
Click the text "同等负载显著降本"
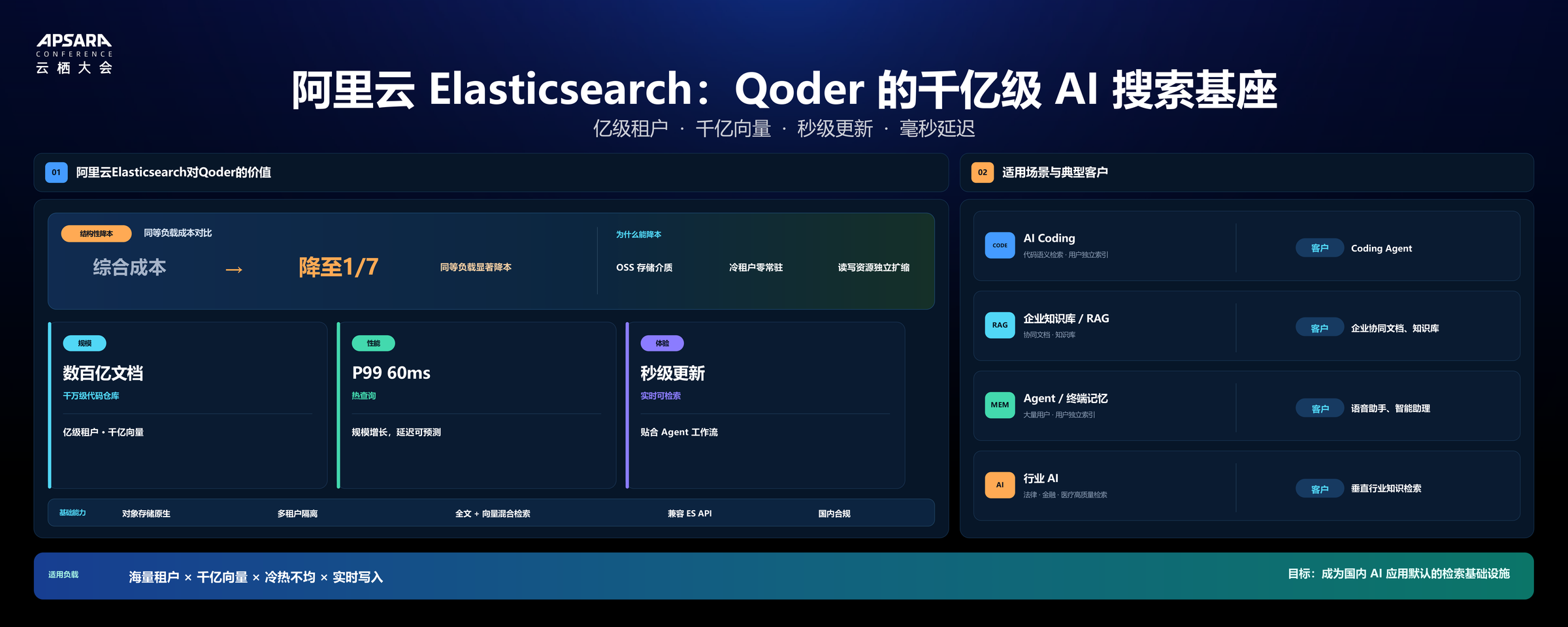(x=476, y=267)
